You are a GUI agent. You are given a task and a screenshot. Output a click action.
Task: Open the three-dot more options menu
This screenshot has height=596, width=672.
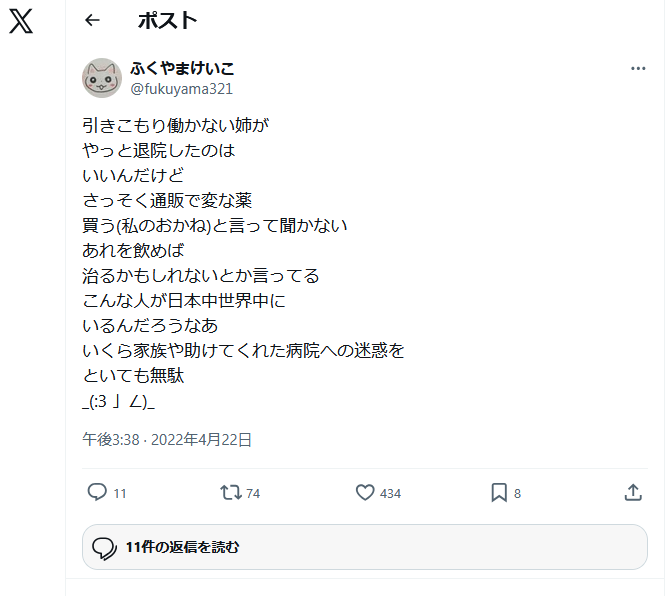click(x=638, y=69)
